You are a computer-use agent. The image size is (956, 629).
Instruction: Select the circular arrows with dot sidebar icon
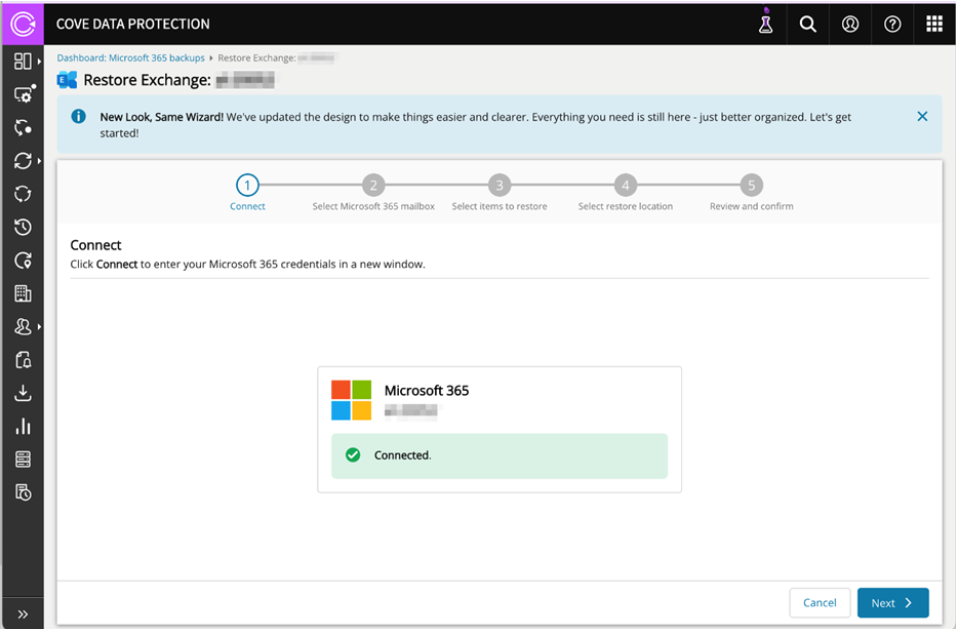23,127
